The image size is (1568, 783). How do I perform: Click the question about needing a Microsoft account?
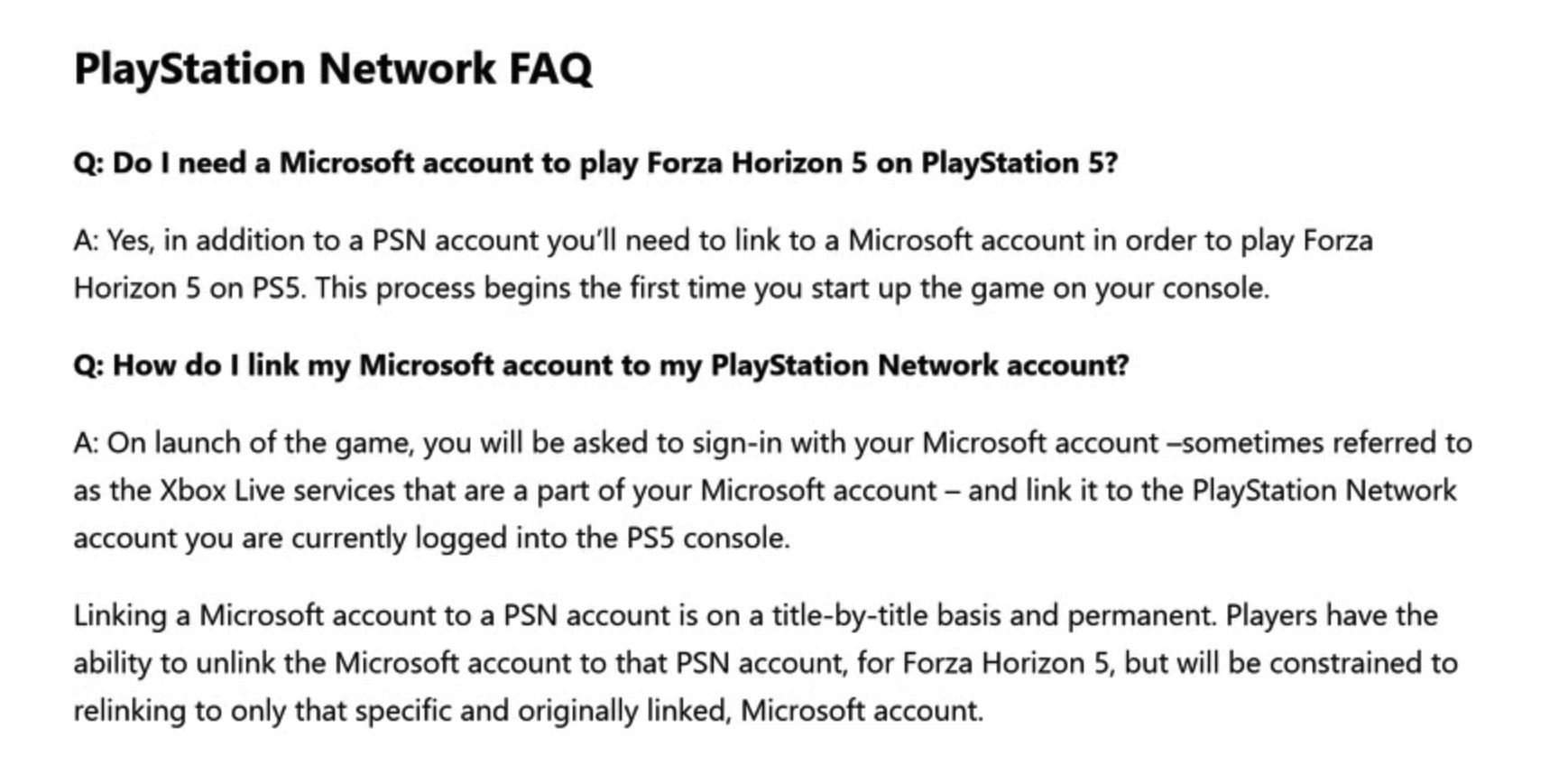click(x=595, y=163)
